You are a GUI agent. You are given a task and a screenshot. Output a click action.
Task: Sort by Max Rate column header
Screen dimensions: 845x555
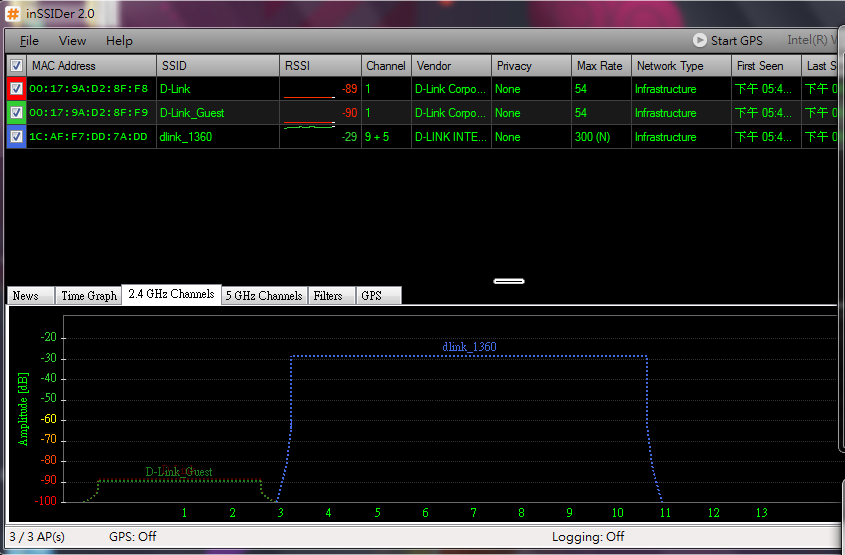tap(601, 66)
